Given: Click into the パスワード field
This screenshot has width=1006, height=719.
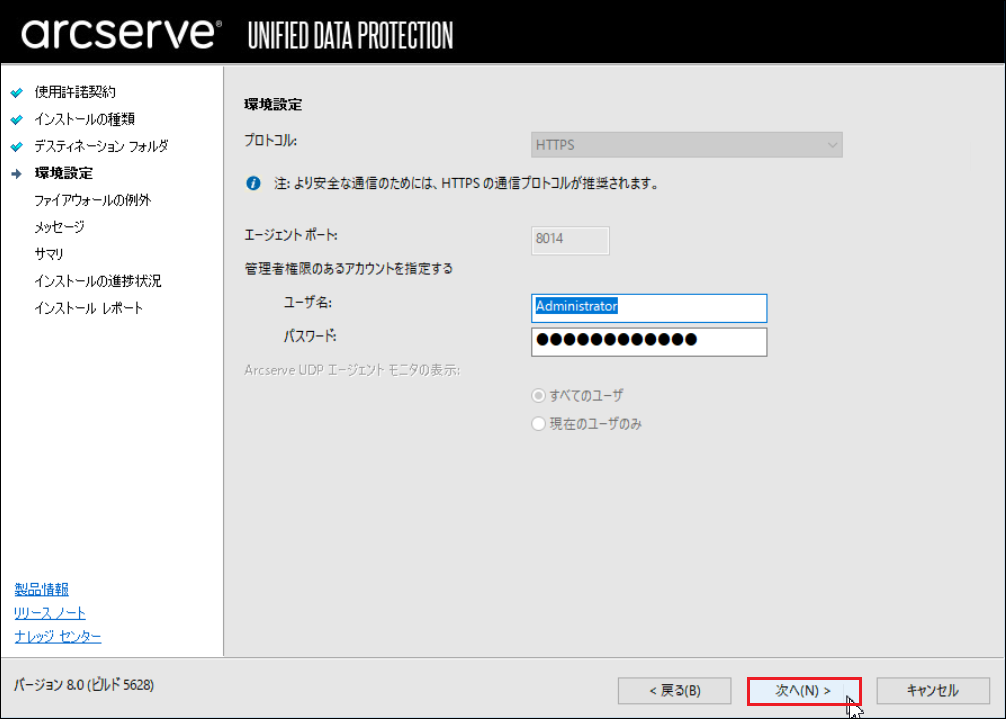Looking at the screenshot, I should pos(649,342).
